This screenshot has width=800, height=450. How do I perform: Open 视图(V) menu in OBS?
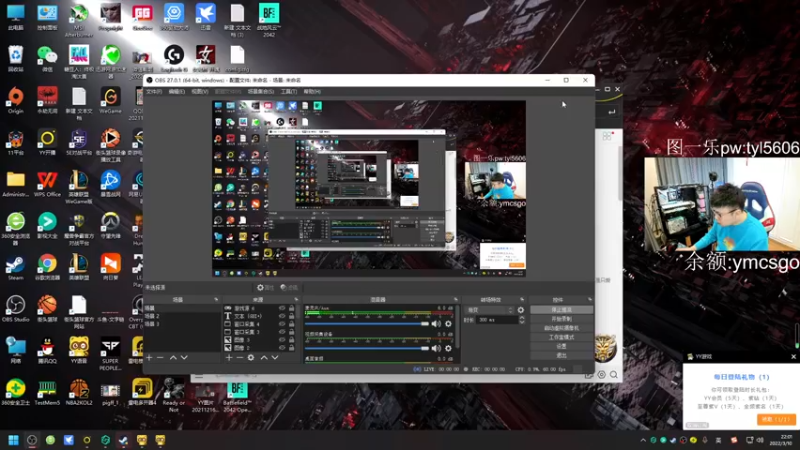pos(199,91)
